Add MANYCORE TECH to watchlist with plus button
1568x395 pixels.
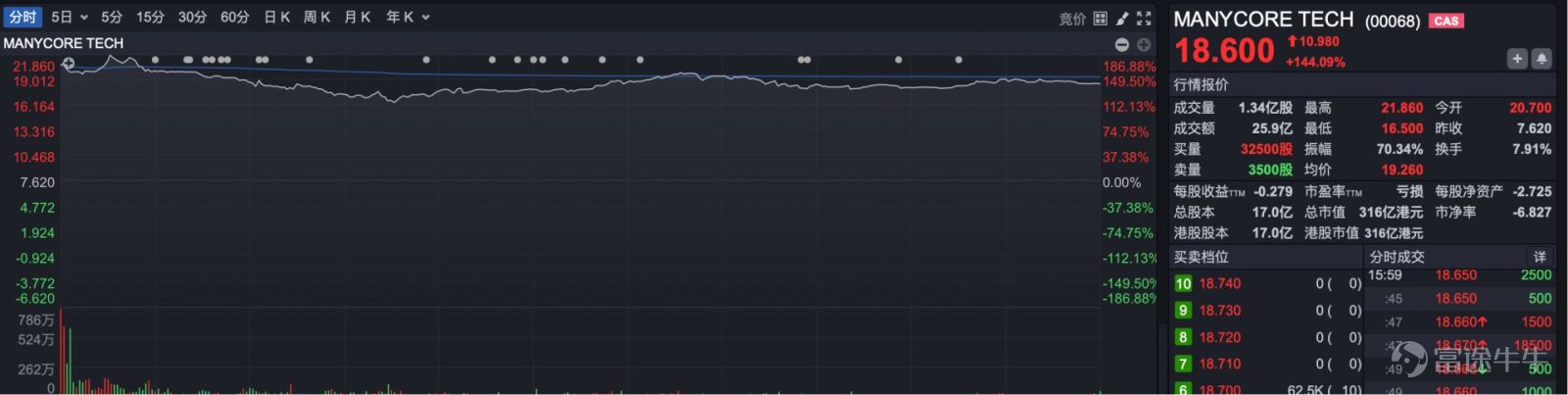point(1517,59)
